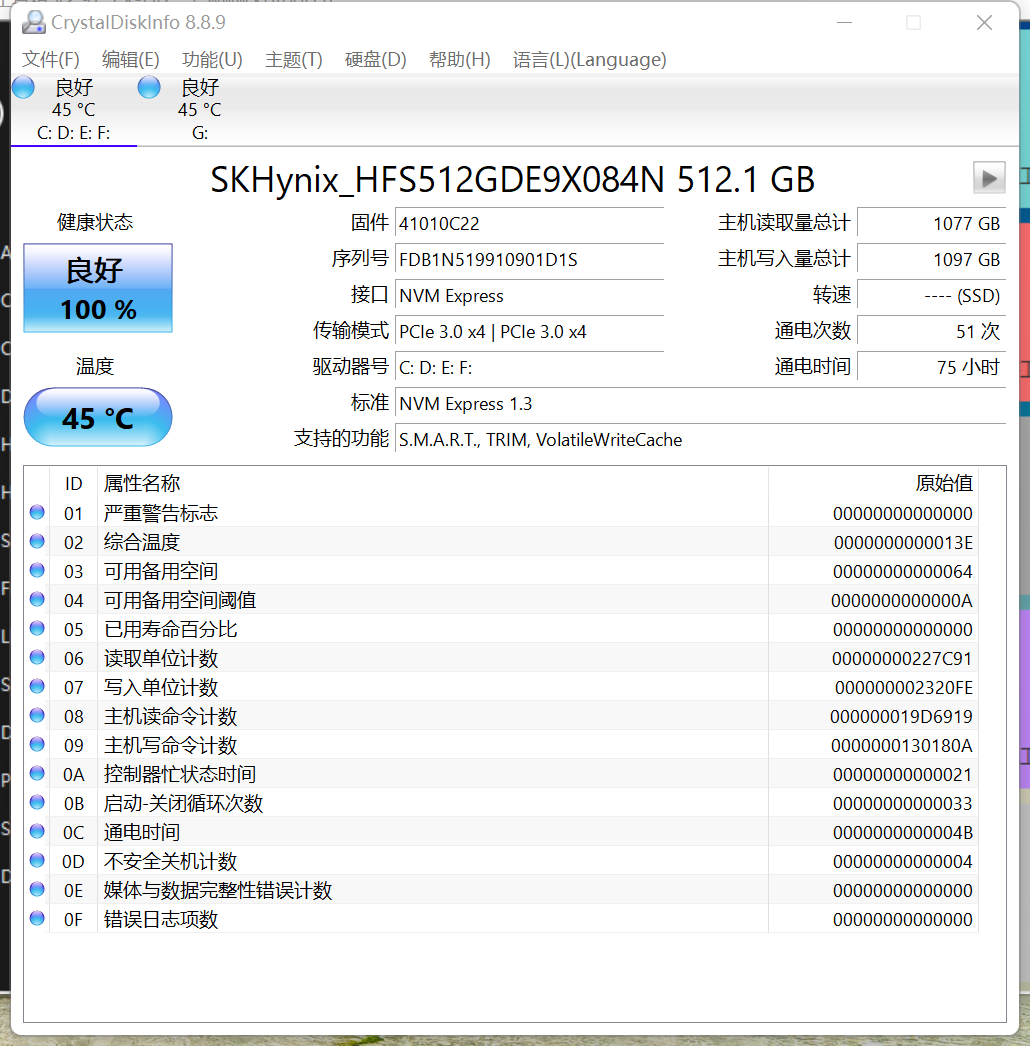Select the 读取单位计数 attribute row
The height and width of the screenshot is (1046, 1030).
pos(501,658)
